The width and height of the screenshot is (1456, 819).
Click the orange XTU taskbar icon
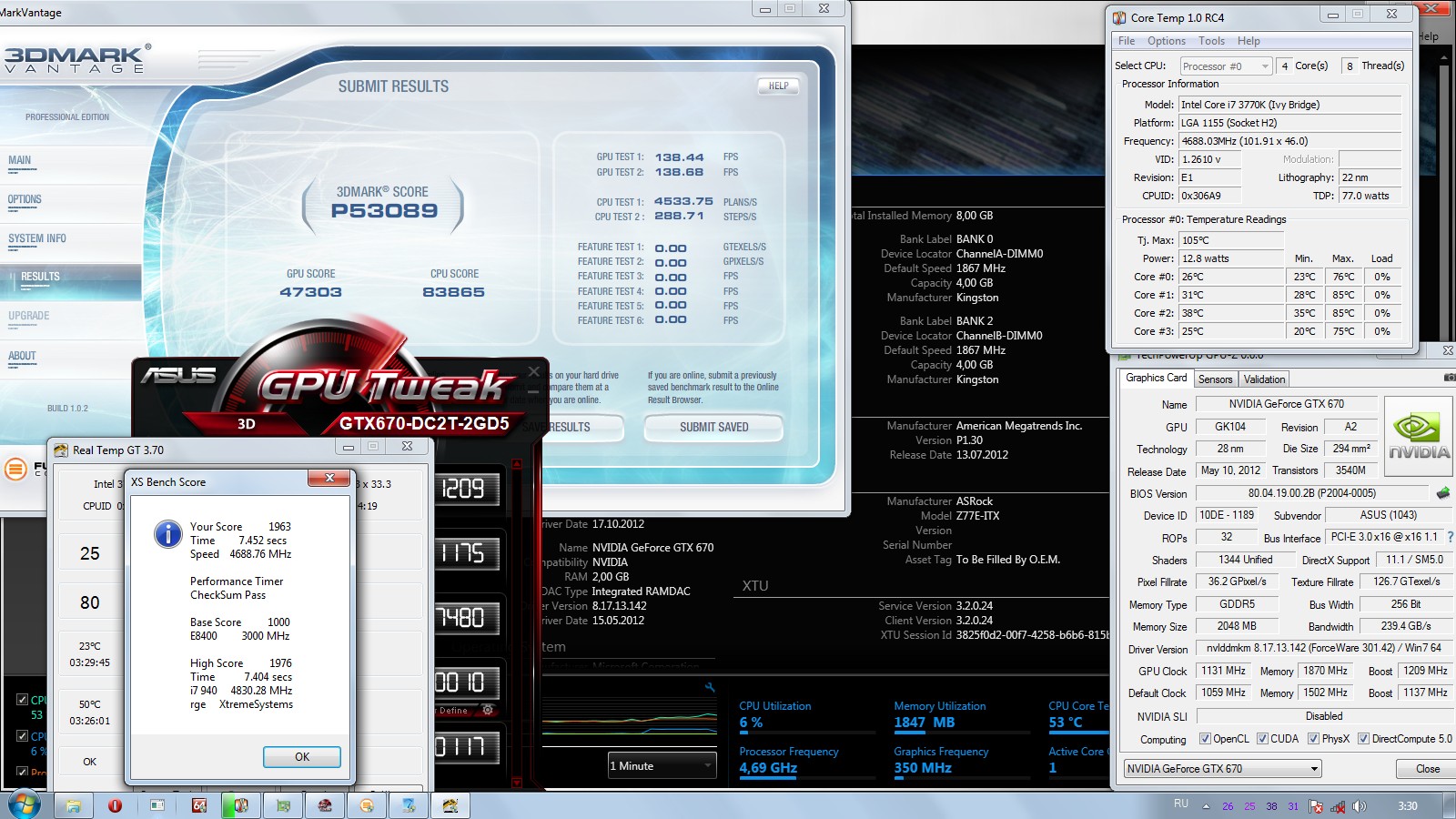tap(367, 805)
